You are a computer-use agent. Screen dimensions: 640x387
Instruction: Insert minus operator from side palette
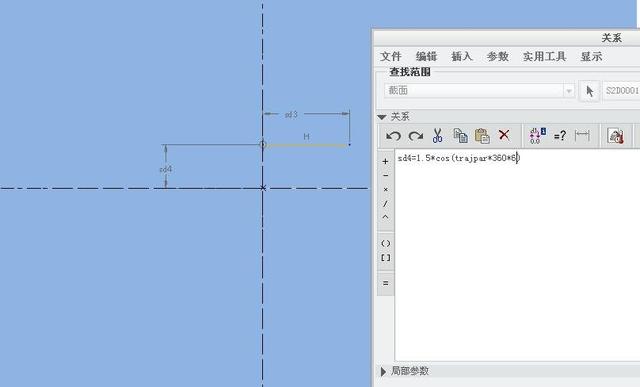(x=385, y=176)
